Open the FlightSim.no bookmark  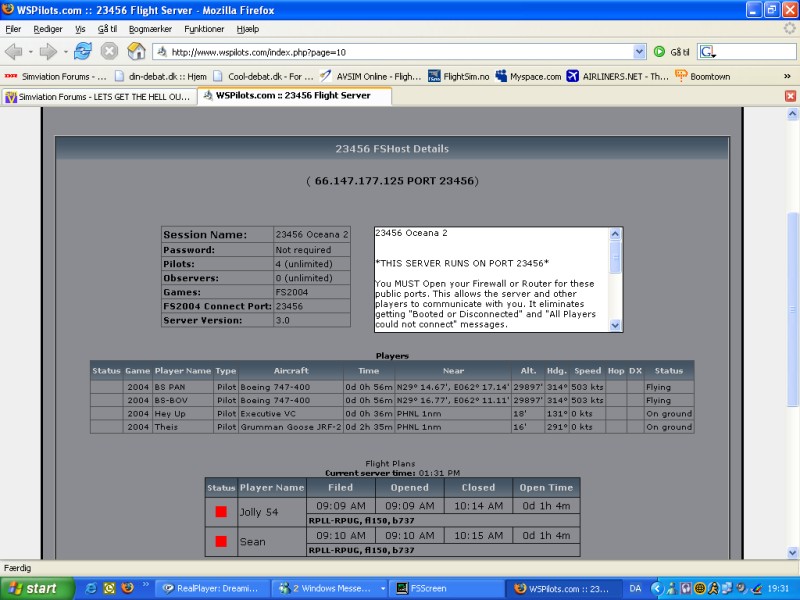click(466, 75)
